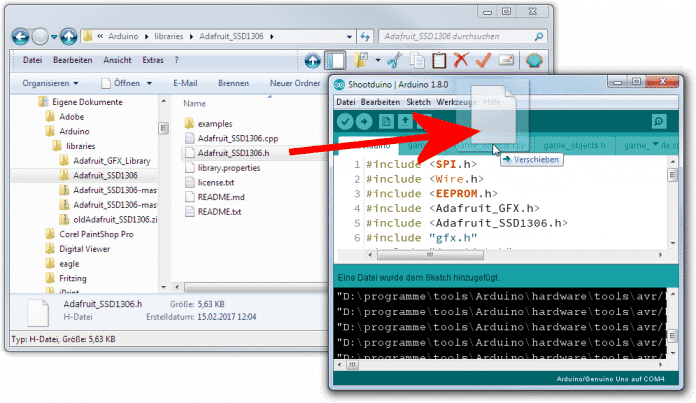696x403 pixels.
Task: Open the Sketch menu in Arduino
Action: tap(418, 103)
